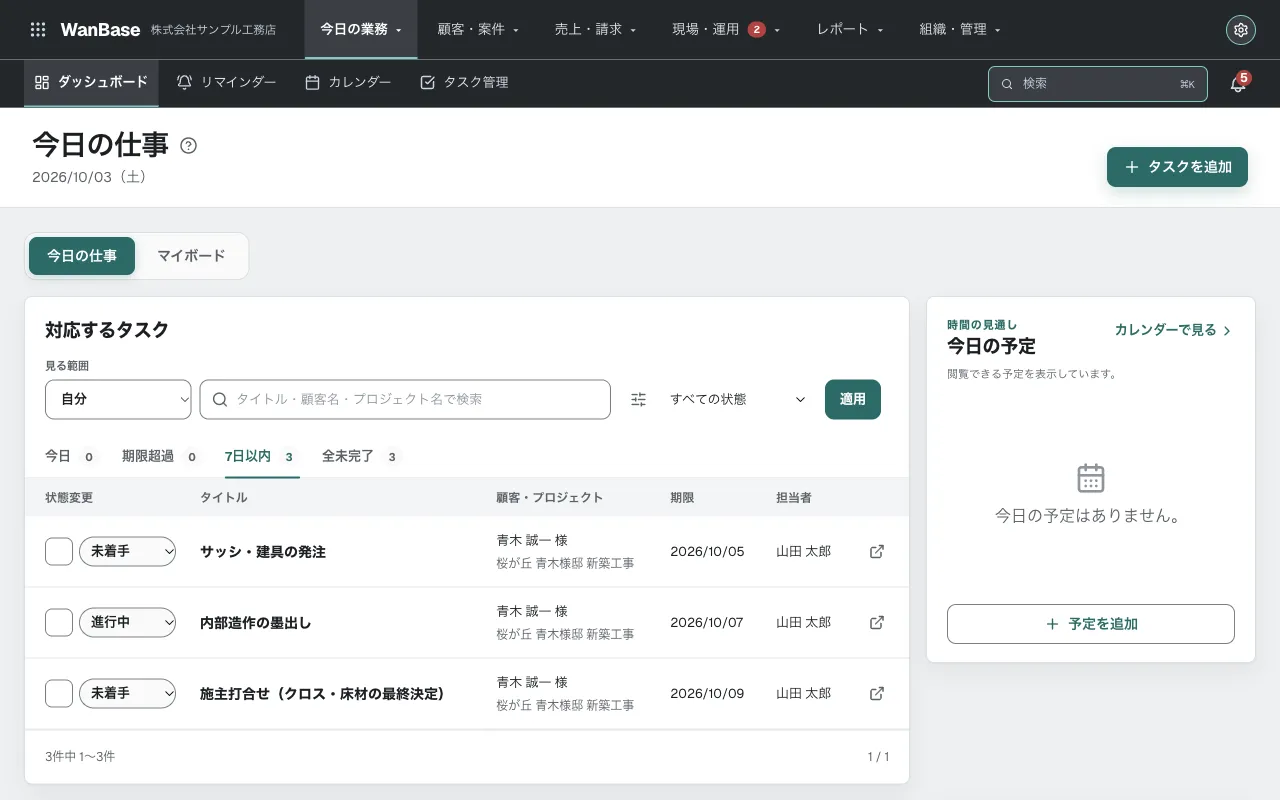
Task: Tick the checkbox for サッシ・建具の発注
Action: point(59,551)
